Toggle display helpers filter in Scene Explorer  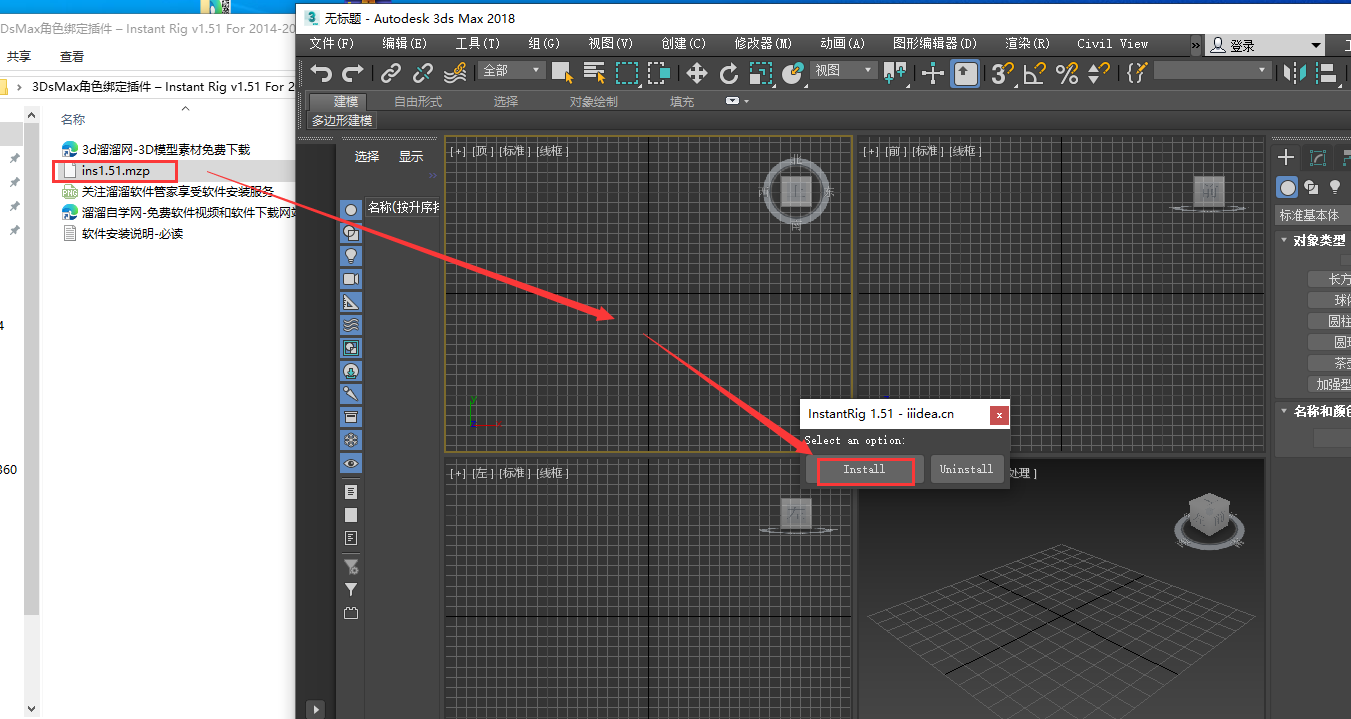(351, 302)
